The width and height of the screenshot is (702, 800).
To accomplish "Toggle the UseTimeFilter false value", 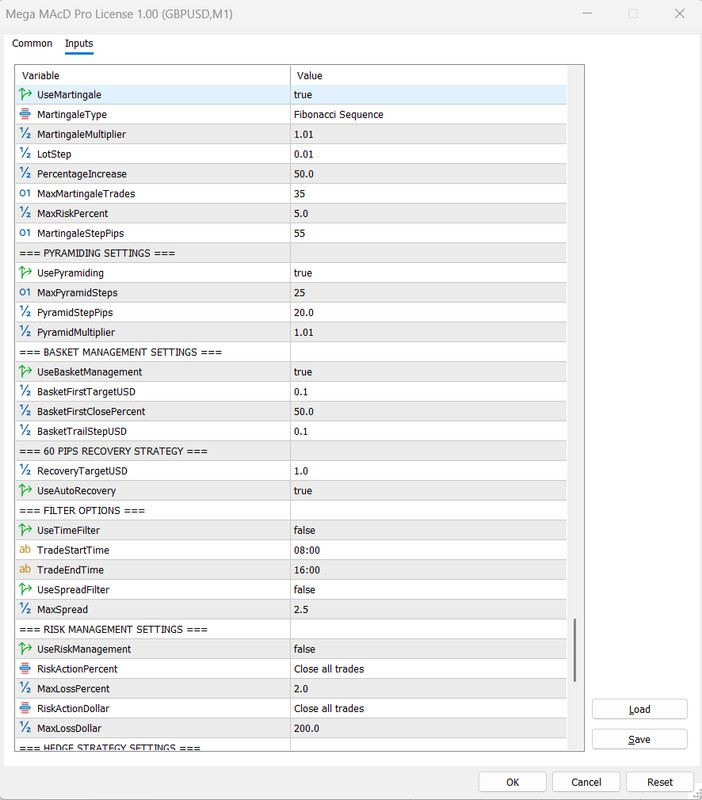I will [428, 530].
